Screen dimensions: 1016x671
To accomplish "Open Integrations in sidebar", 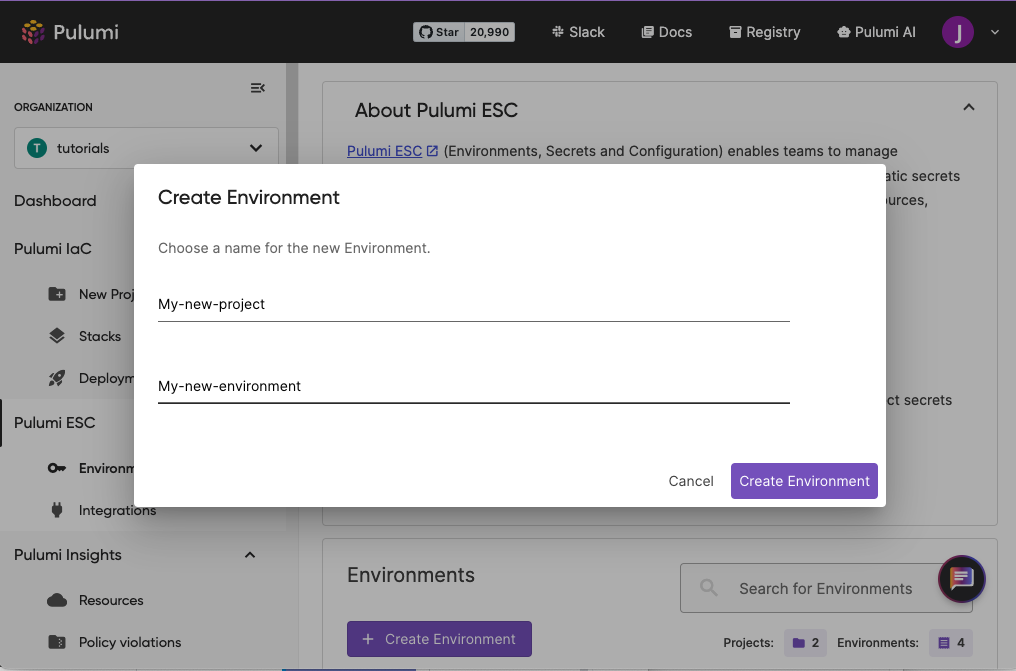I will pyautogui.click(x=117, y=510).
